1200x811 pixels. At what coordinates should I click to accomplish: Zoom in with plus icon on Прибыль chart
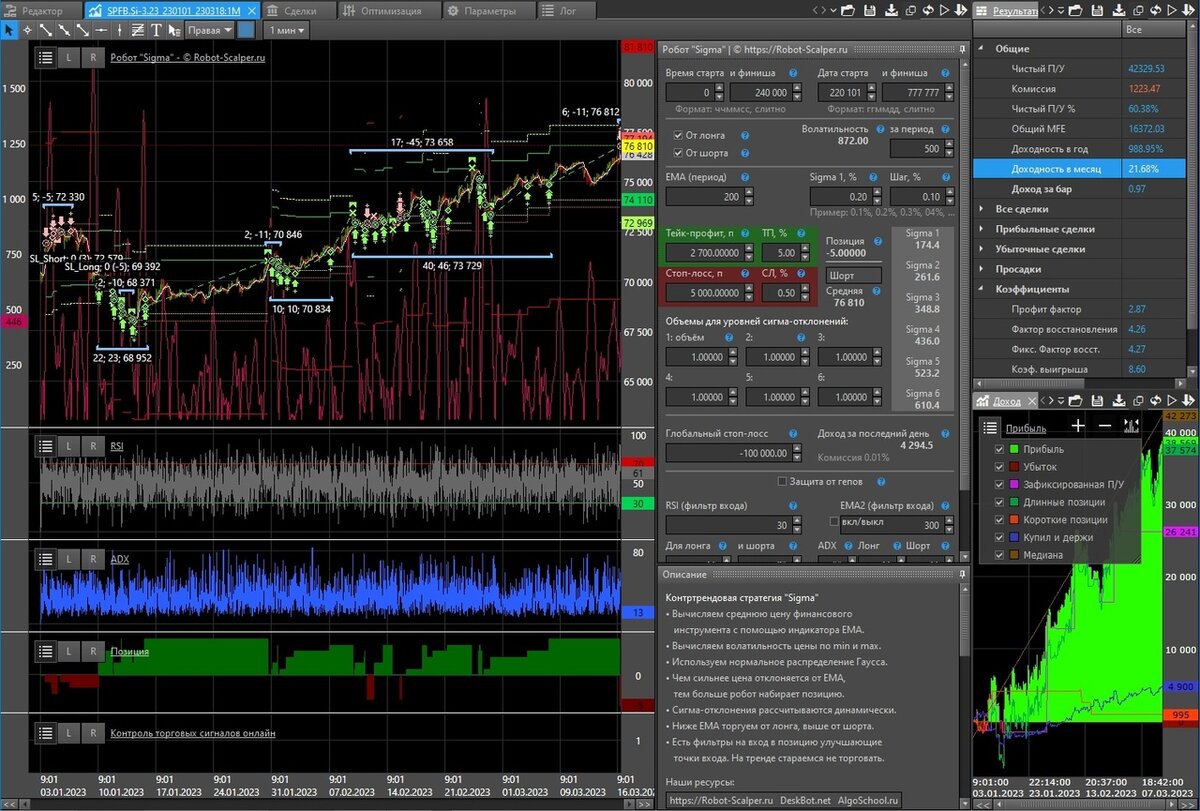click(1078, 426)
